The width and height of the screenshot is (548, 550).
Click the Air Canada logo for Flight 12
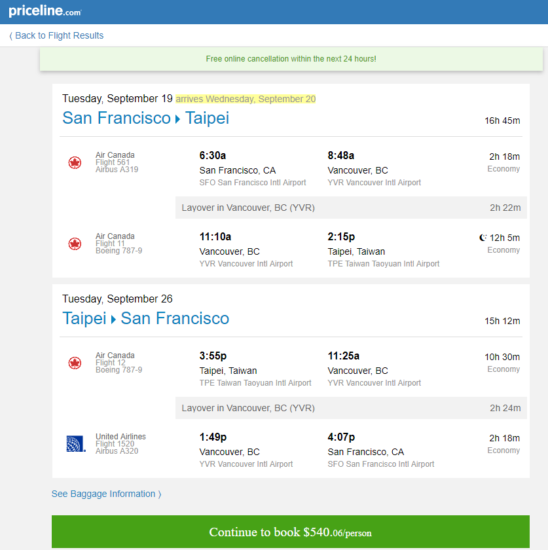point(75,363)
